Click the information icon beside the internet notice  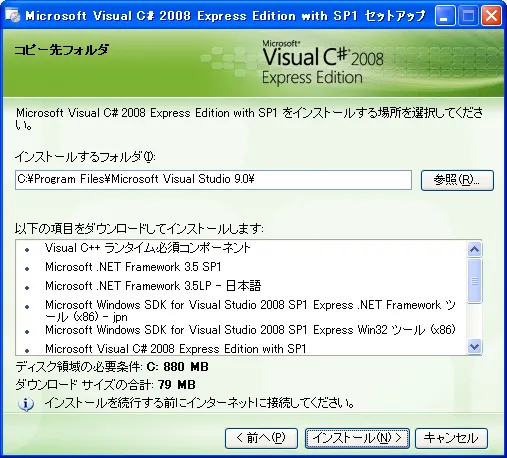point(26,404)
